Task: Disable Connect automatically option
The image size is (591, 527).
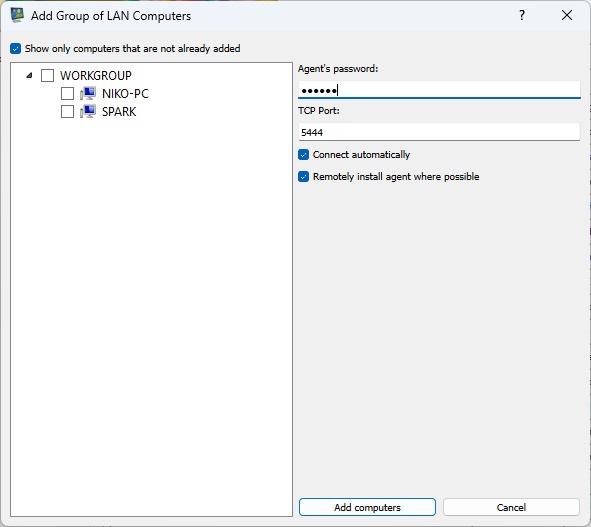Action: click(303, 155)
